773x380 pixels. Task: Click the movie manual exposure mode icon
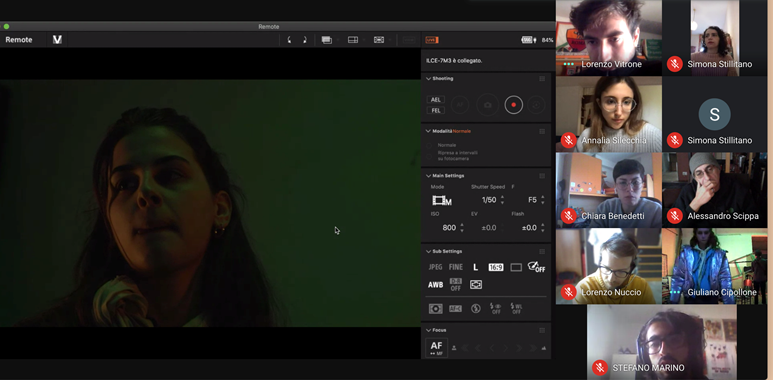[442, 201]
